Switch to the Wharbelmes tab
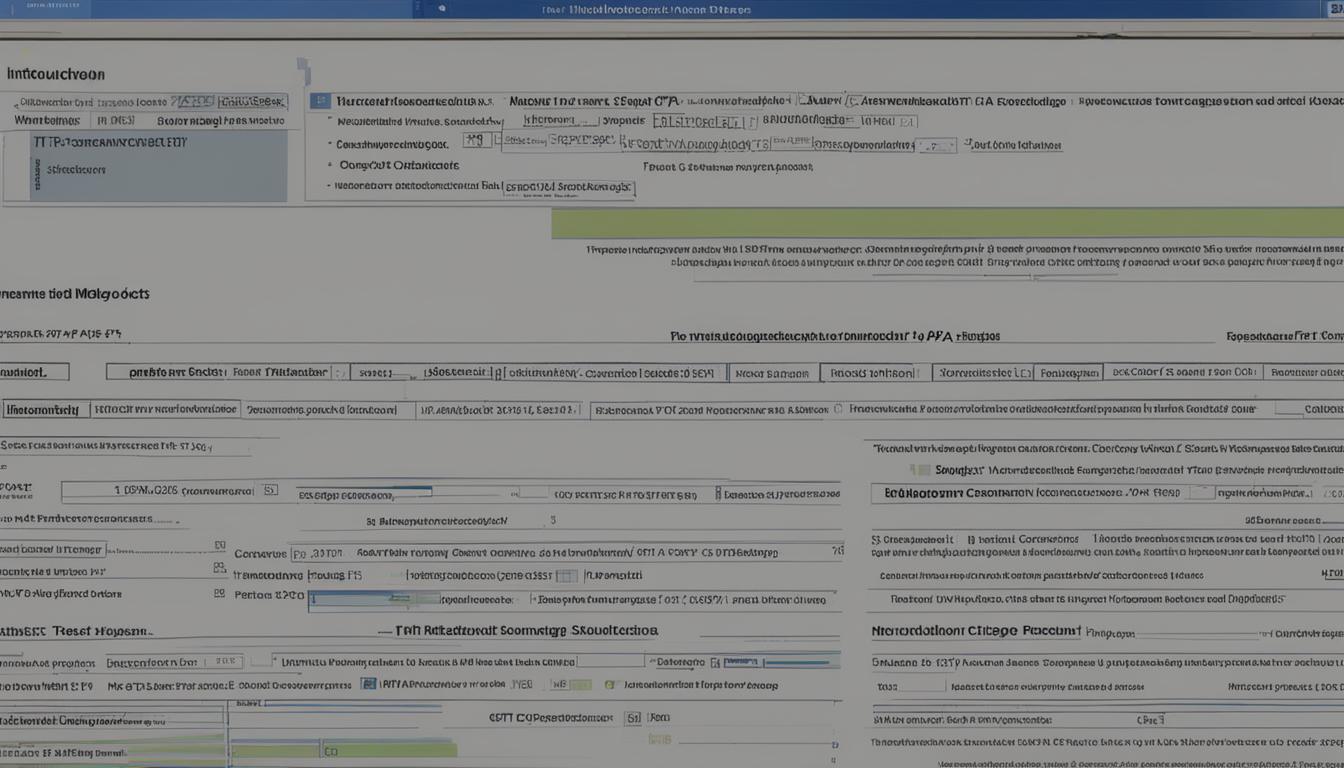 [47, 121]
